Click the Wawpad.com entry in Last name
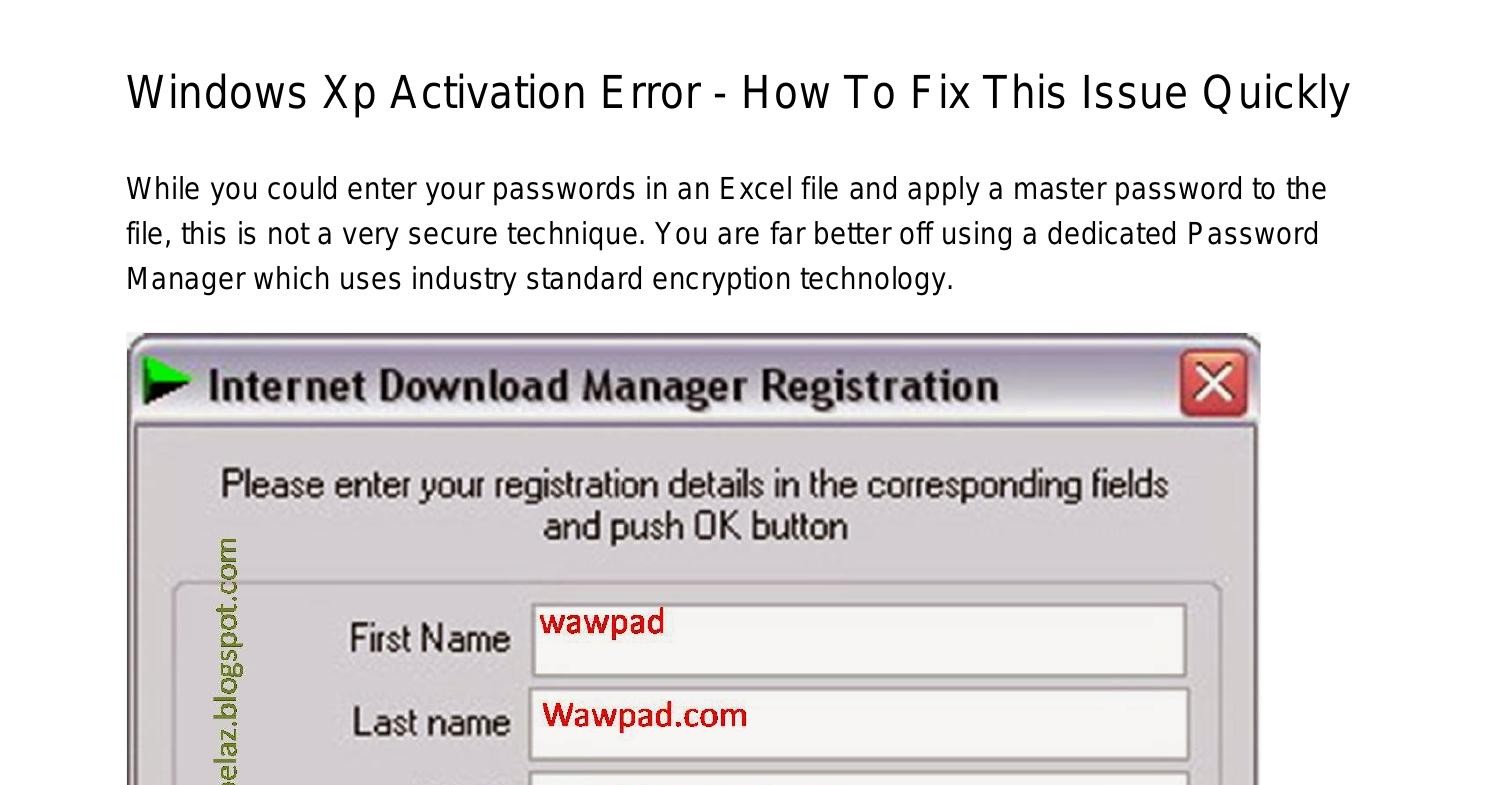The width and height of the screenshot is (1500, 785). (642, 714)
